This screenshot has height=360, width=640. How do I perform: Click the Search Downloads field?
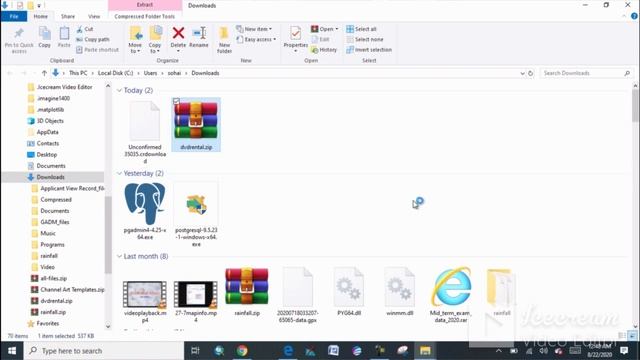point(586,73)
